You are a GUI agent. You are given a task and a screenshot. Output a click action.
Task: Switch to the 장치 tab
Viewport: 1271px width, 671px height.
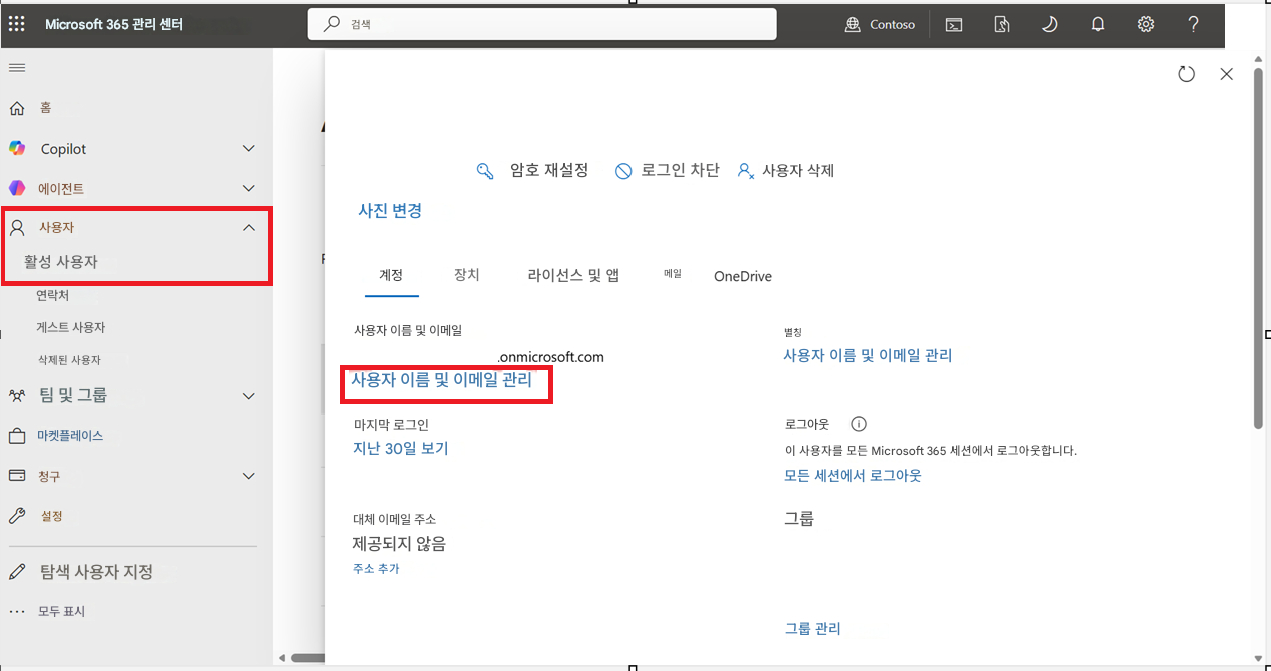[x=467, y=275]
